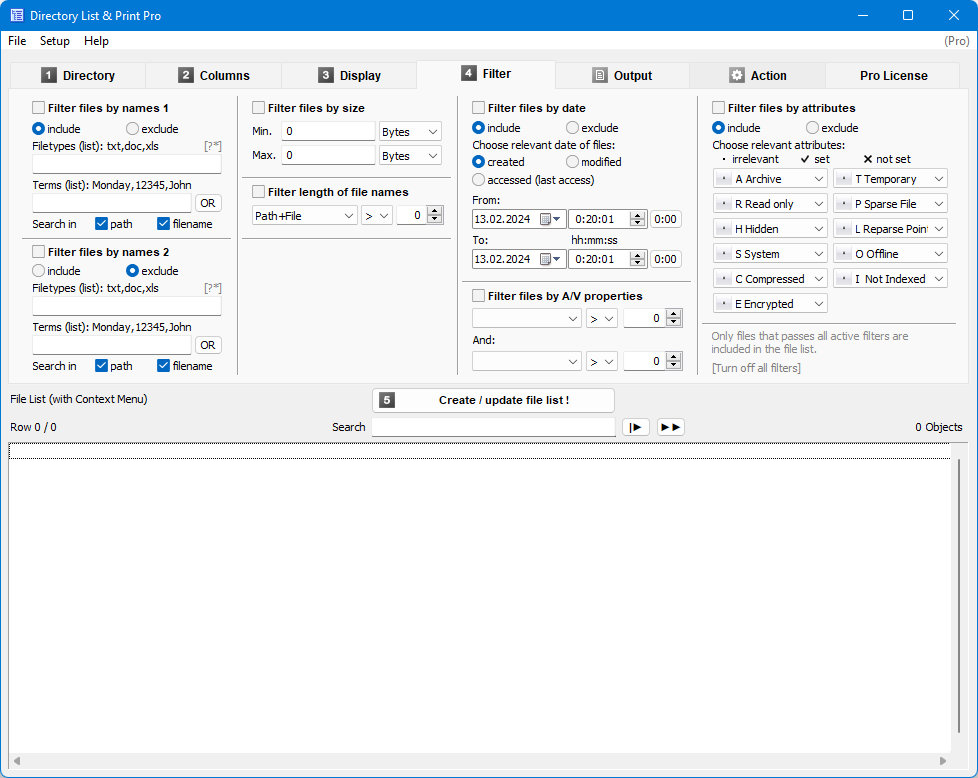Switch to the Directory tab

[x=78, y=75]
